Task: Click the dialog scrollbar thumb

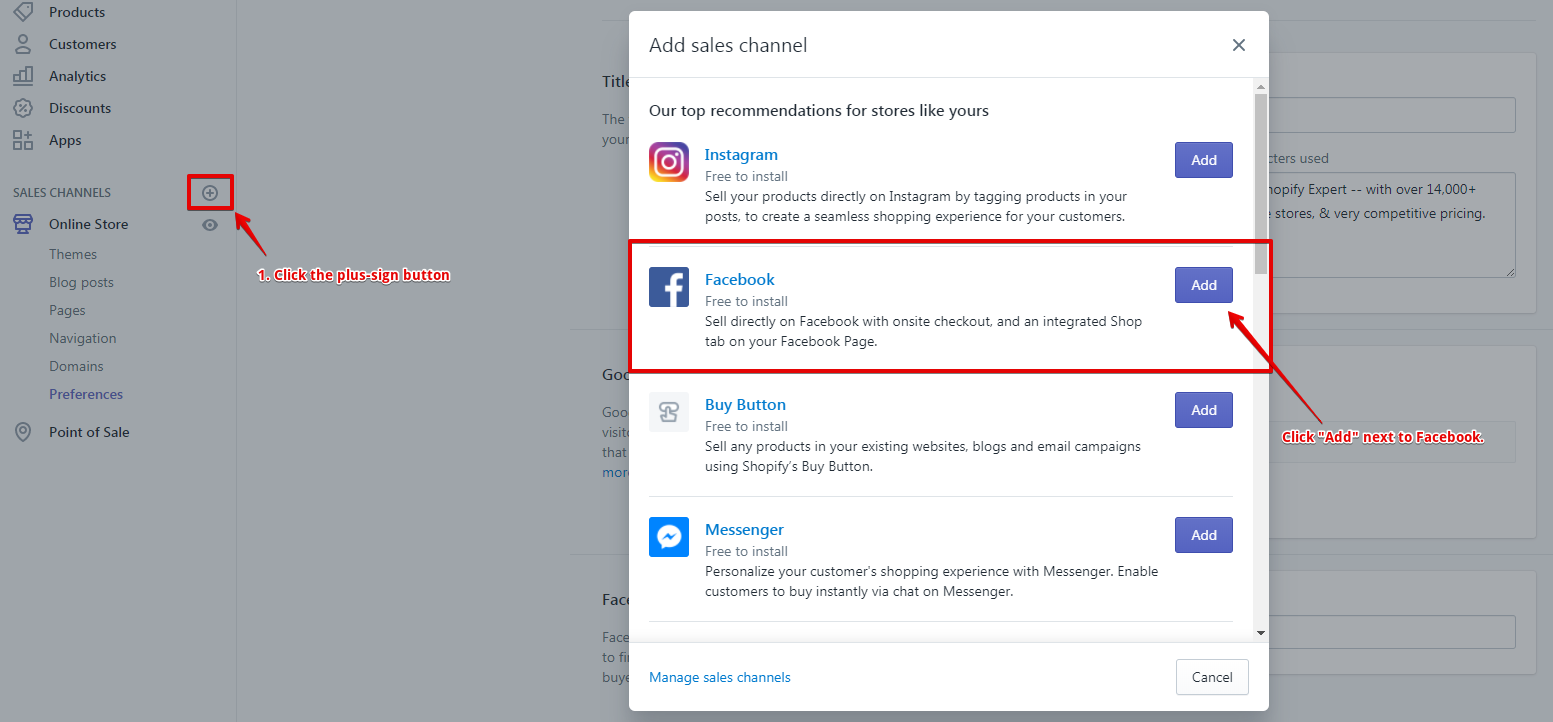Action: pos(1261,183)
